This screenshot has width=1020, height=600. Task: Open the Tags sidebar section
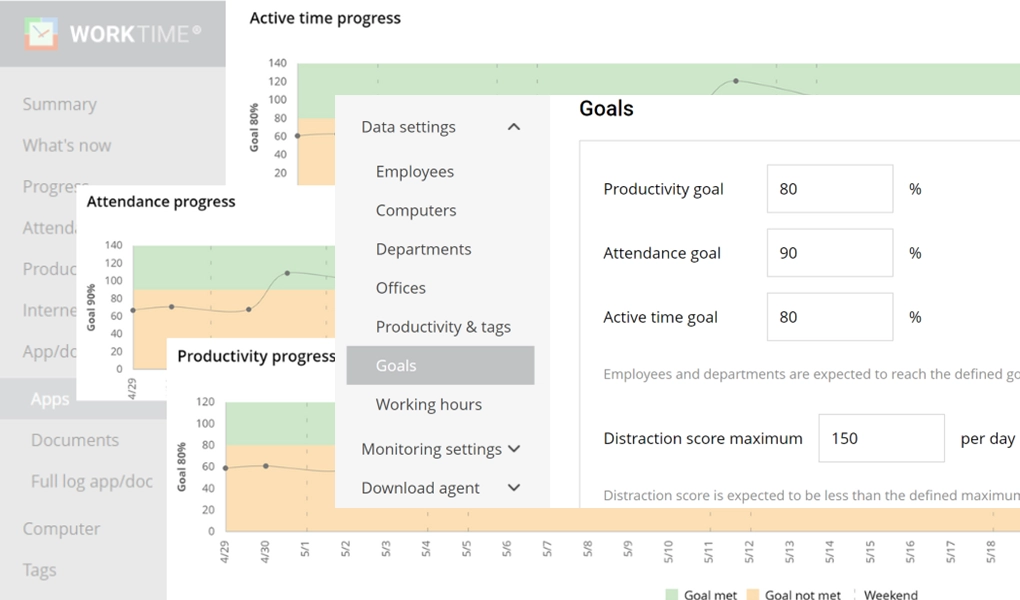[39, 570]
